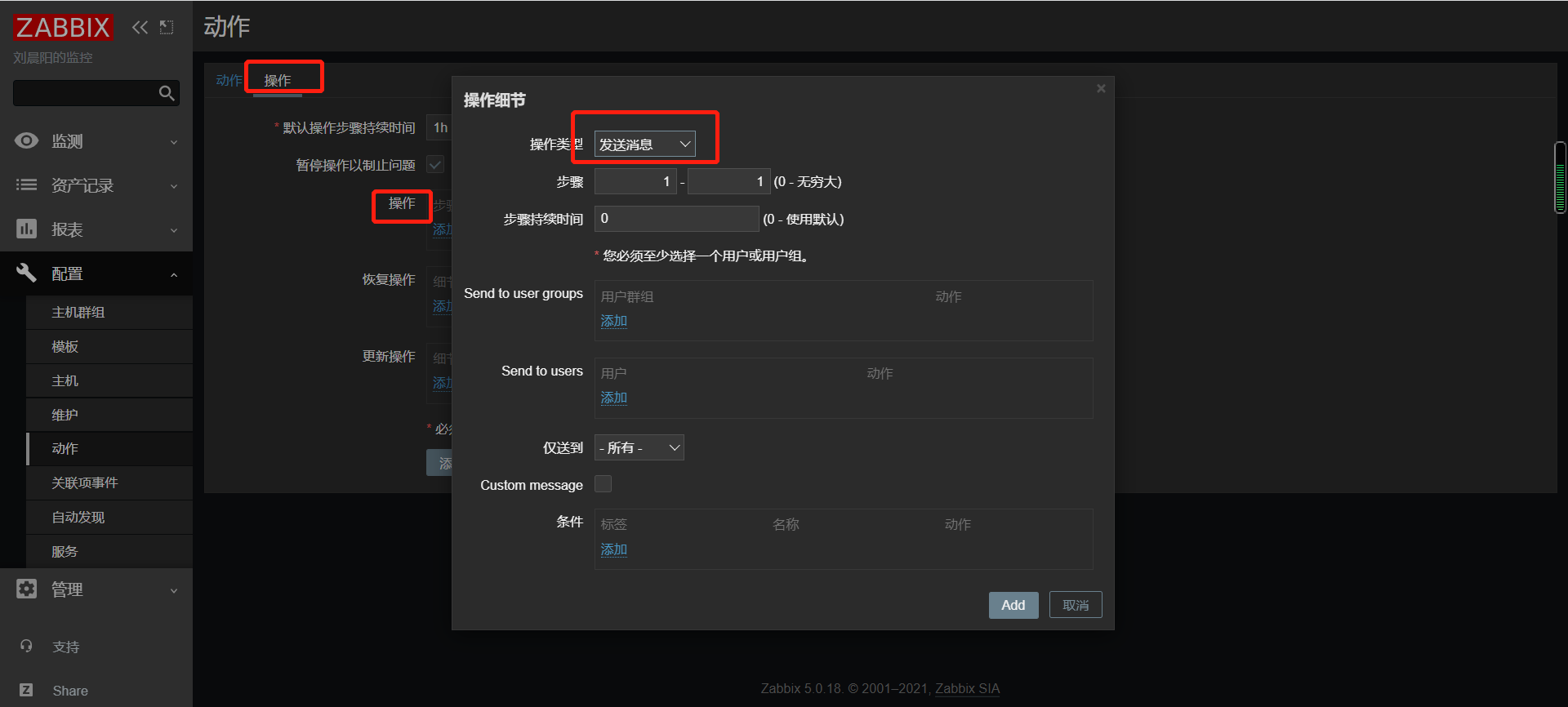
Task: Expand the 报表 menu section
Action: (174, 230)
